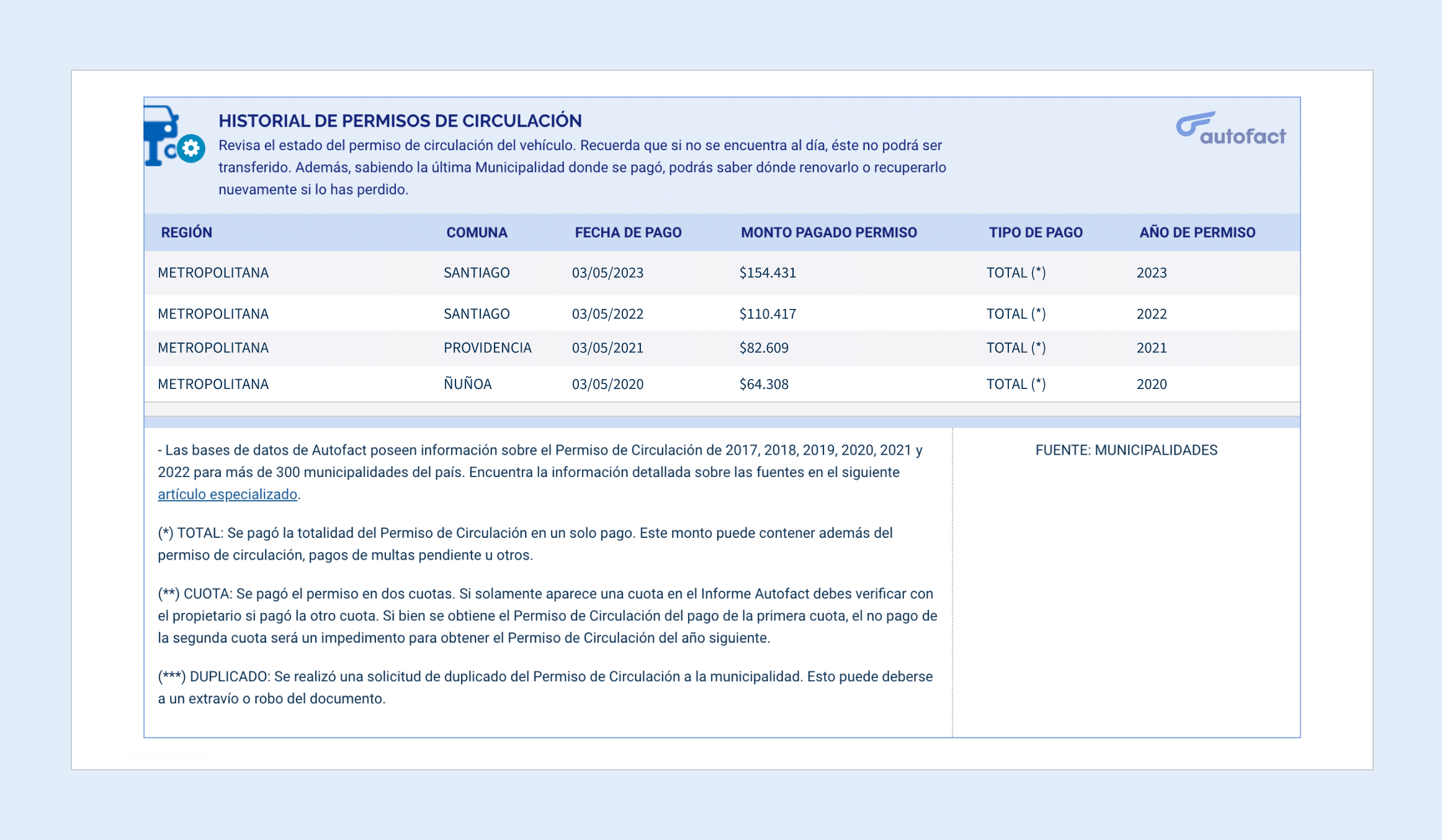Select the $154.431 amount cell
This screenshot has width=1442, height=840.
pyautogui.click(x=768, y=273)
